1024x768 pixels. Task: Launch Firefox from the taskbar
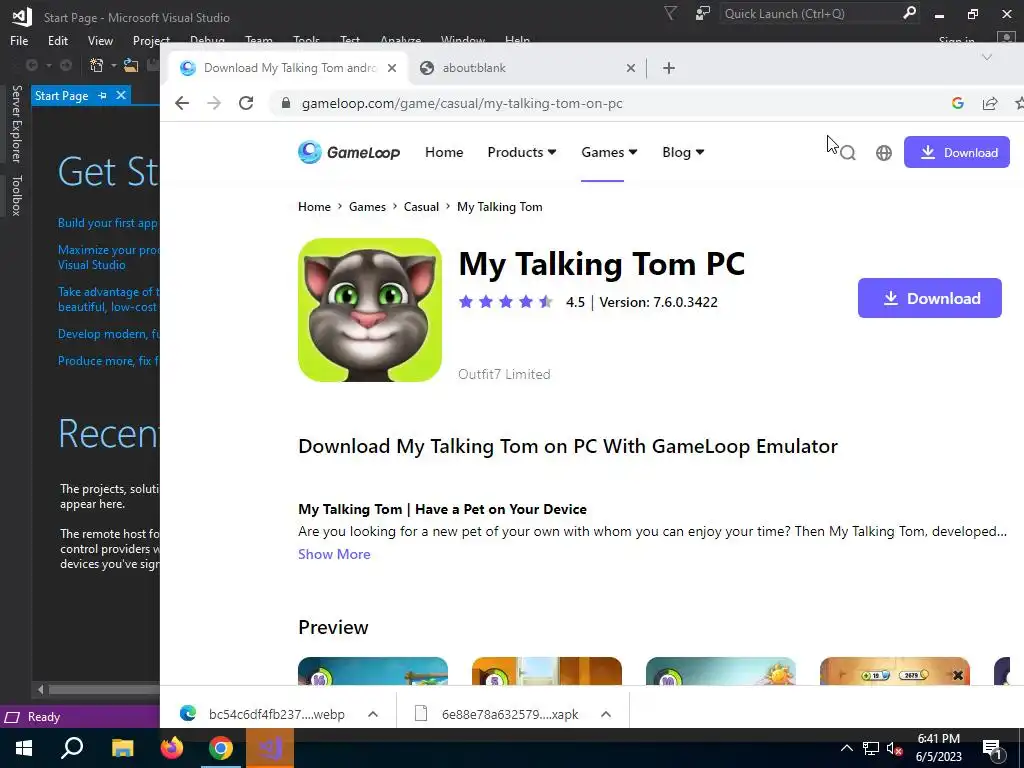coord(172,748)
